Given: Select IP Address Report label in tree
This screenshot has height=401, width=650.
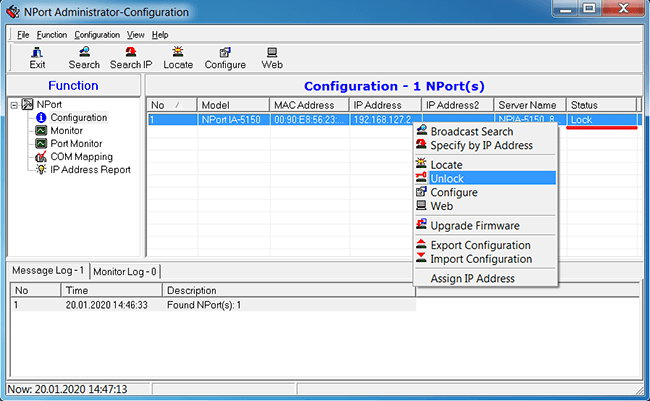Looking at the screenshot, I should pos(90,170).
